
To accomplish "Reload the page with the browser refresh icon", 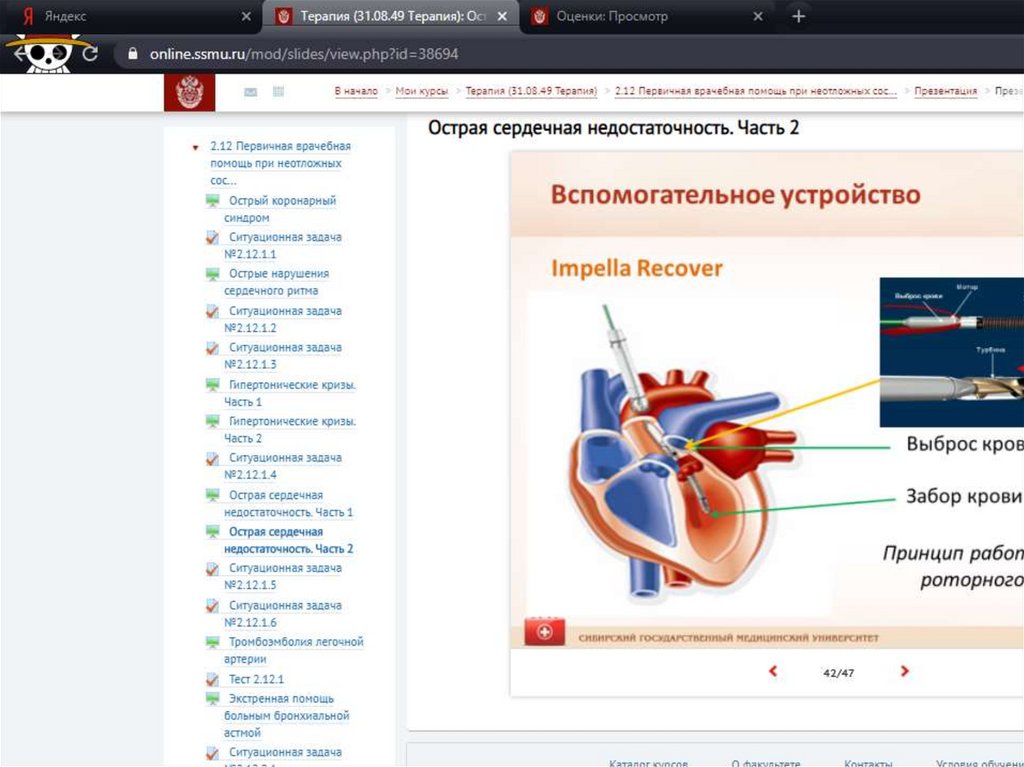I will coord(91,54).
